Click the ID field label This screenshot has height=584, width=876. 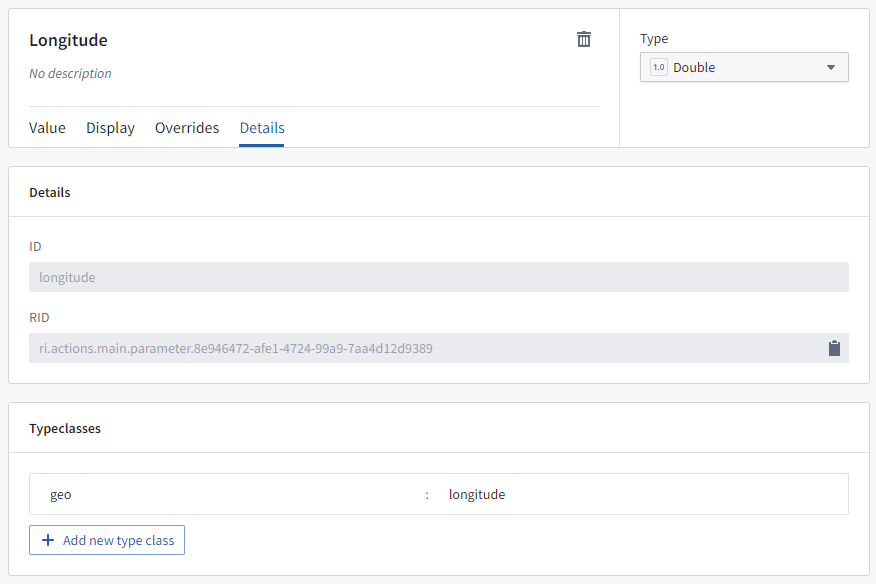pos(35,246)
